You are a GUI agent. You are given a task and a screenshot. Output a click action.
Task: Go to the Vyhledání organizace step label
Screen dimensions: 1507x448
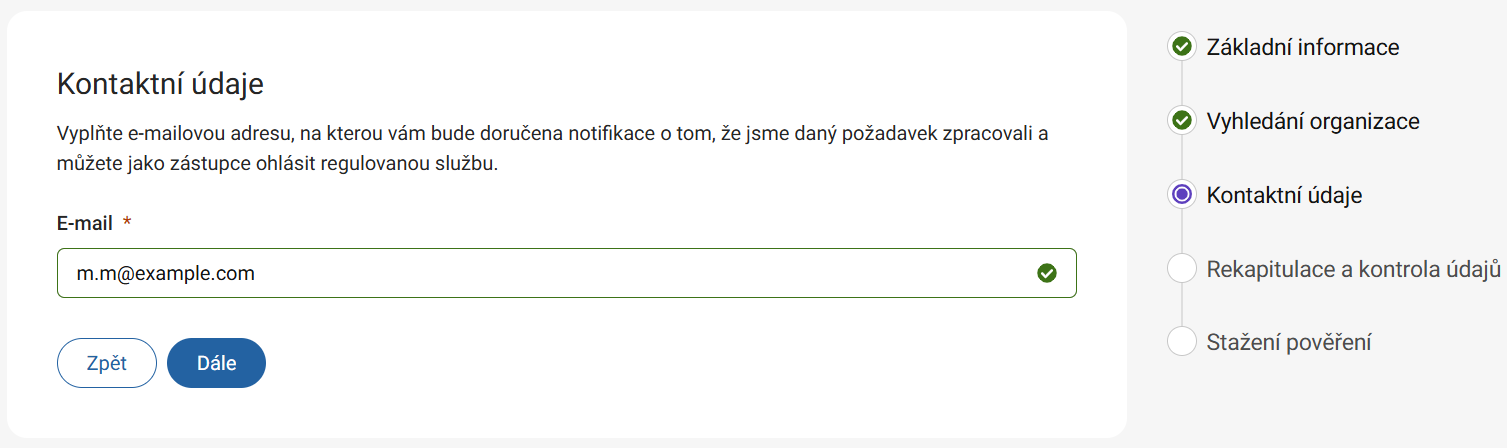coord(1312,121)
